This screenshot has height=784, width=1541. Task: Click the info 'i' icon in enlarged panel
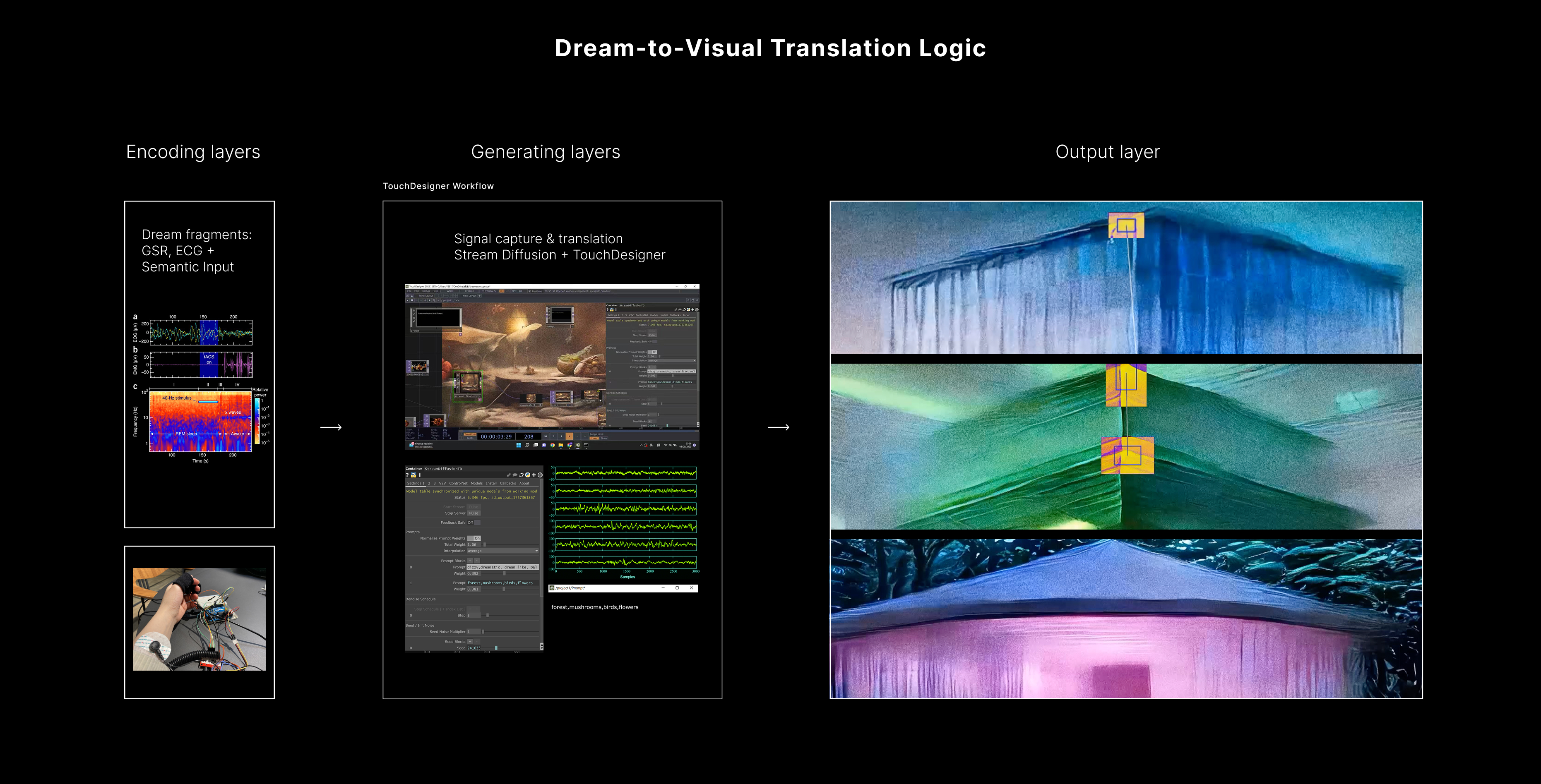click(420, 475)
